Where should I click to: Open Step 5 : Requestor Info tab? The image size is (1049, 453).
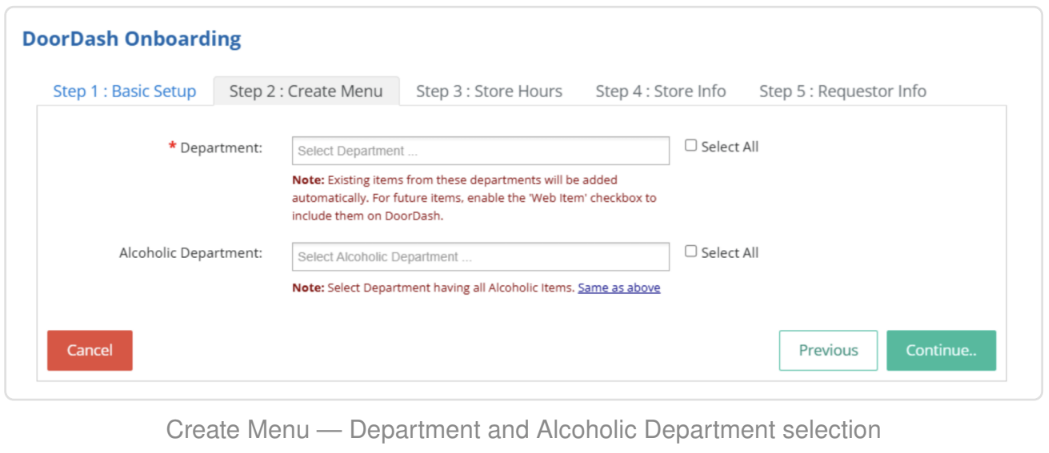843,91
